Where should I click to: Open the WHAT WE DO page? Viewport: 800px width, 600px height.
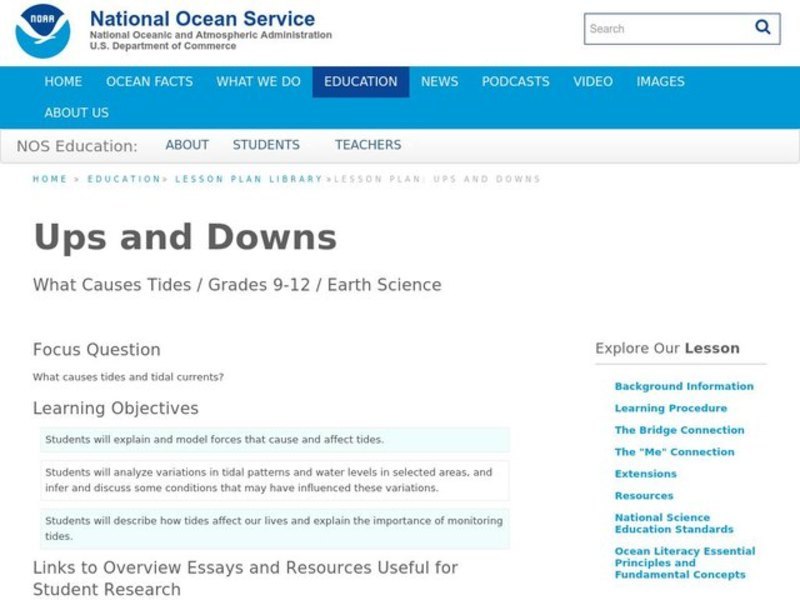(x=257, y=82)
